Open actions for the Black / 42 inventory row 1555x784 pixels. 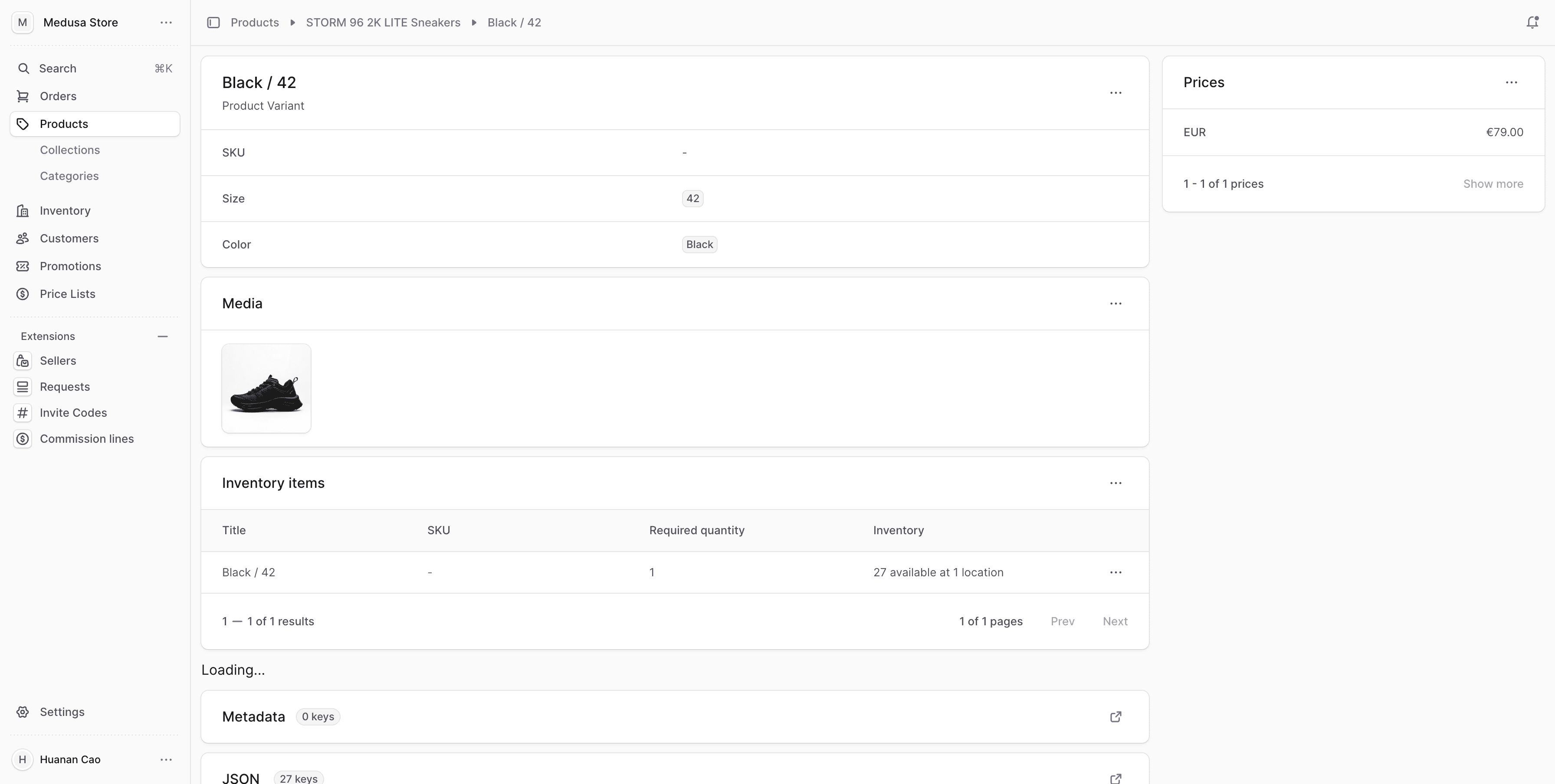point(1115,572)
